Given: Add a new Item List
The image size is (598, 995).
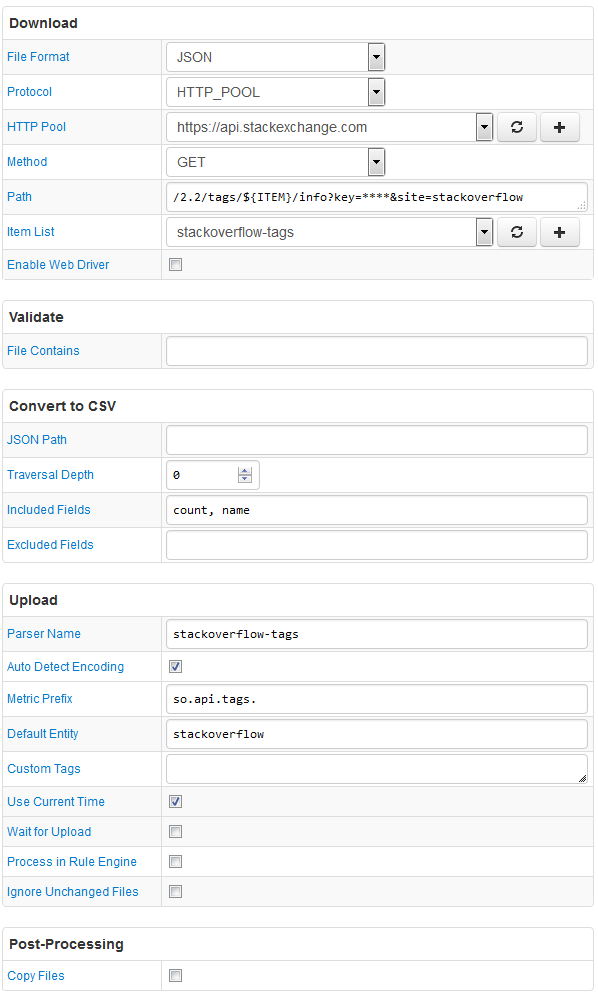Looking at the screenshot, I should [x=559, y=232].
